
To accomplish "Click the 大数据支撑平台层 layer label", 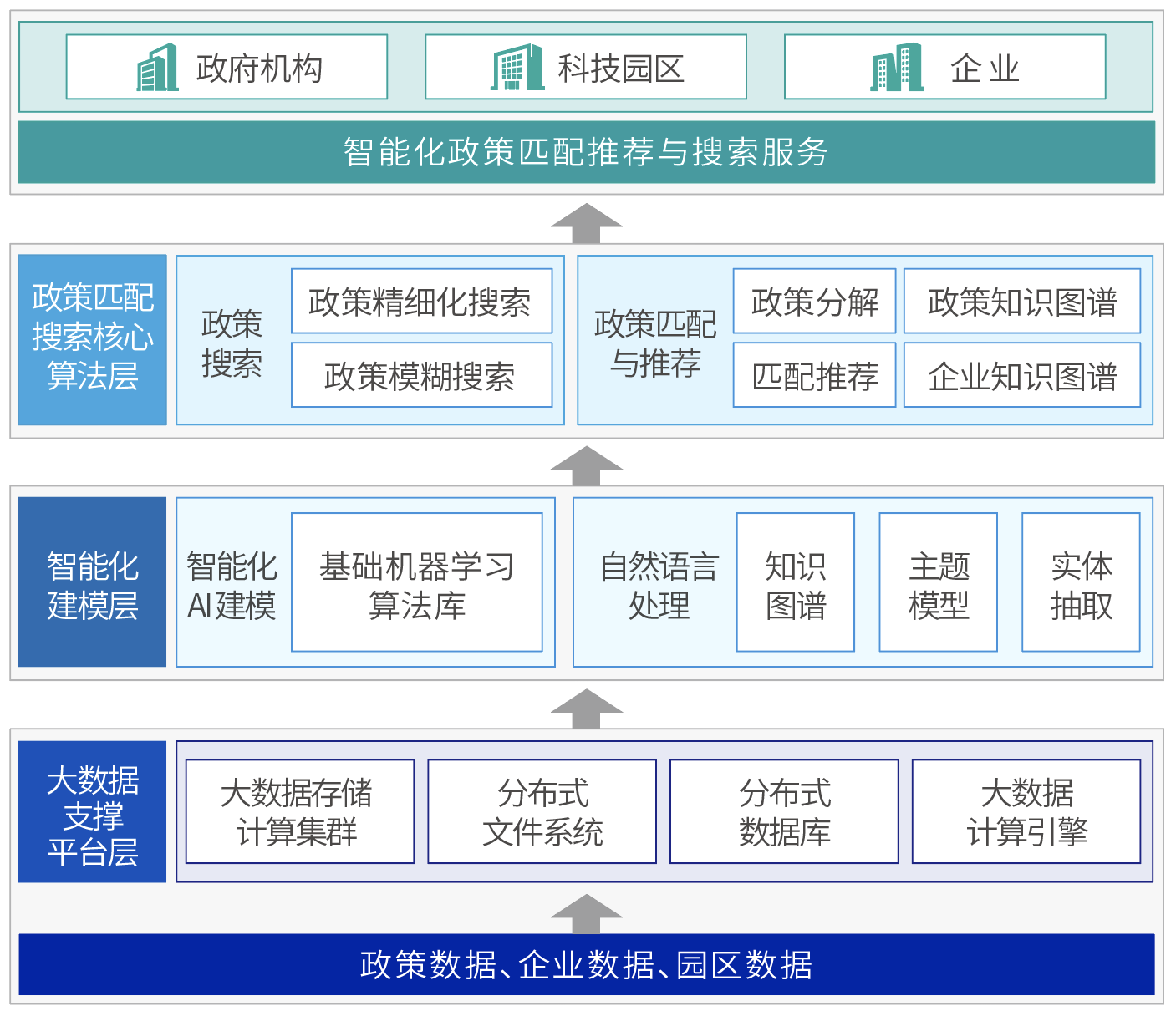I will coord(93,812).
